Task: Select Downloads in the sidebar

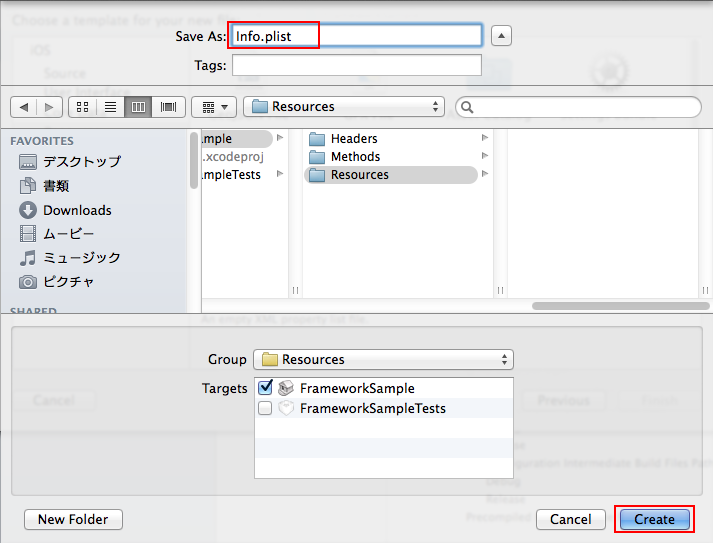Action: [65, 210]
